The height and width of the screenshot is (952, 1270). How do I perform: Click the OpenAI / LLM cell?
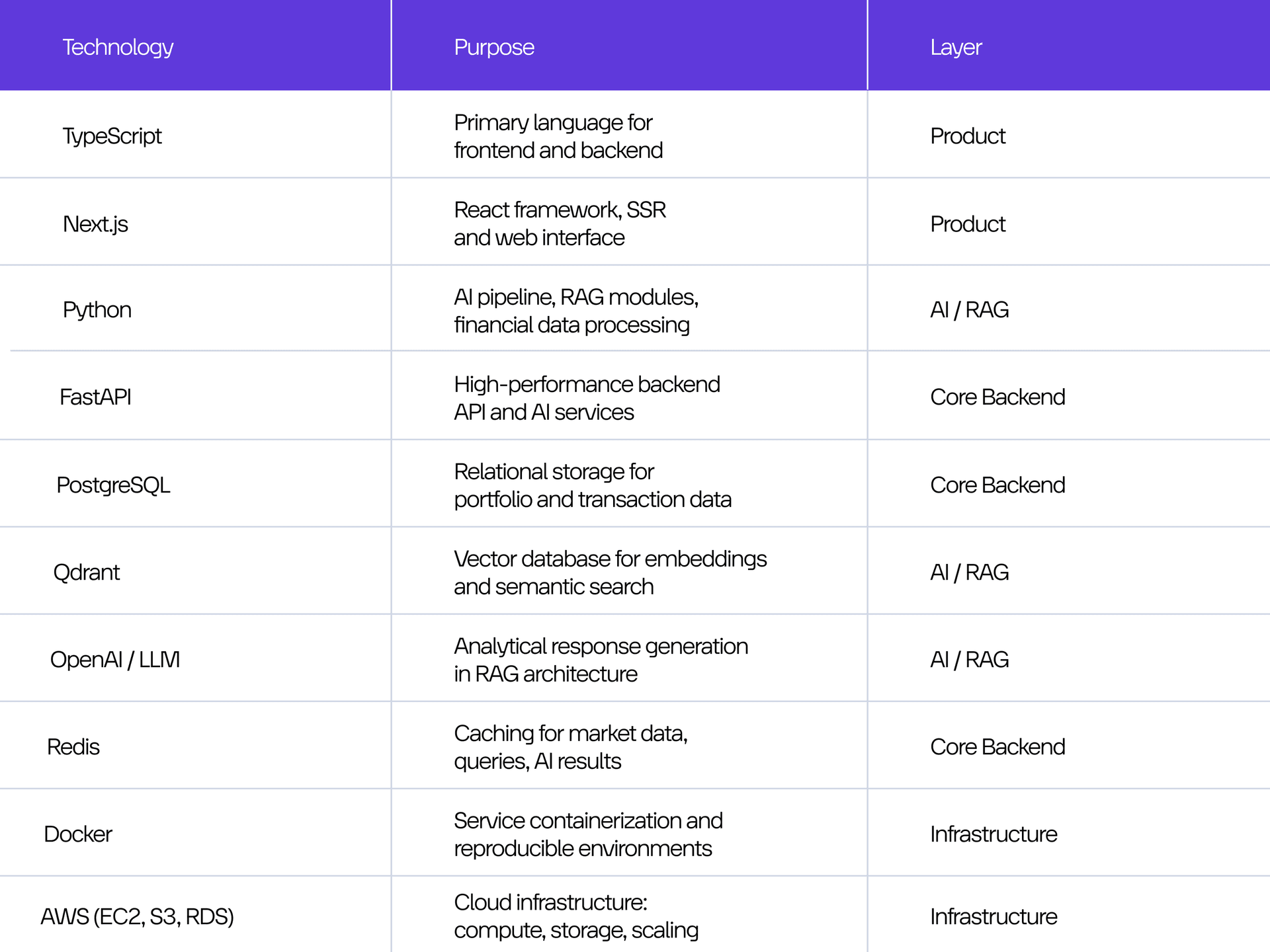[115, 660]
